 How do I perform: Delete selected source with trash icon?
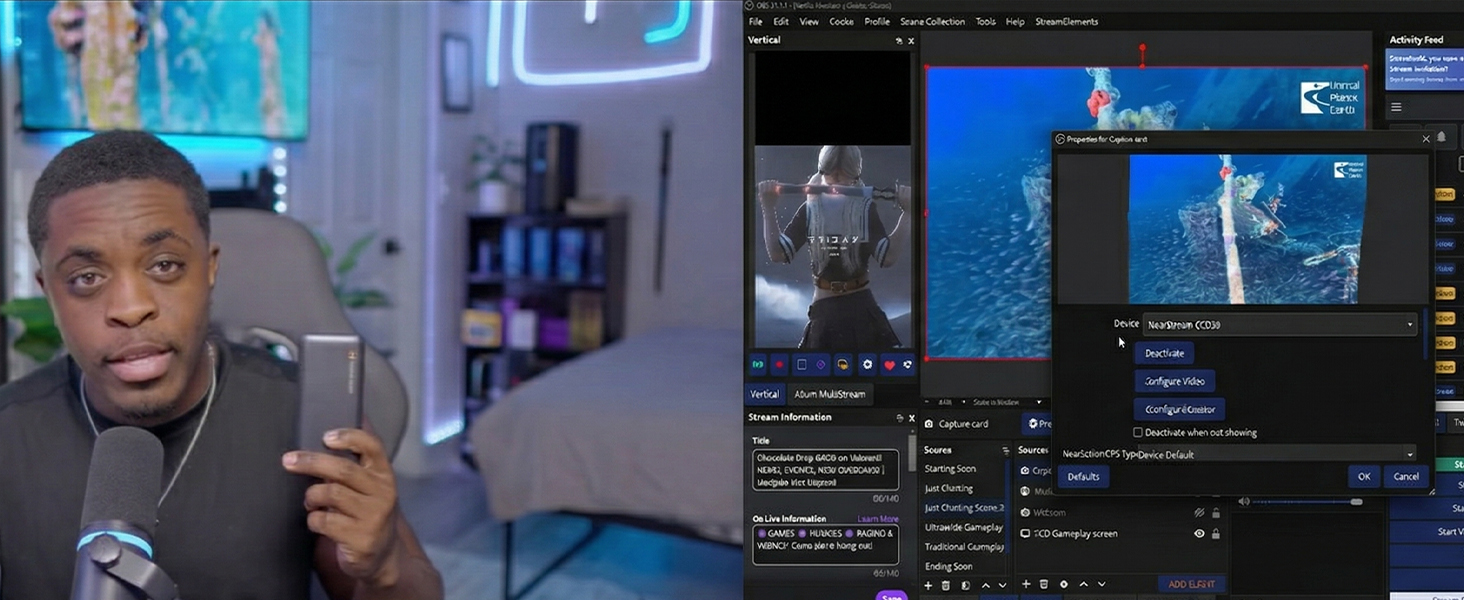pos(1044,584)
